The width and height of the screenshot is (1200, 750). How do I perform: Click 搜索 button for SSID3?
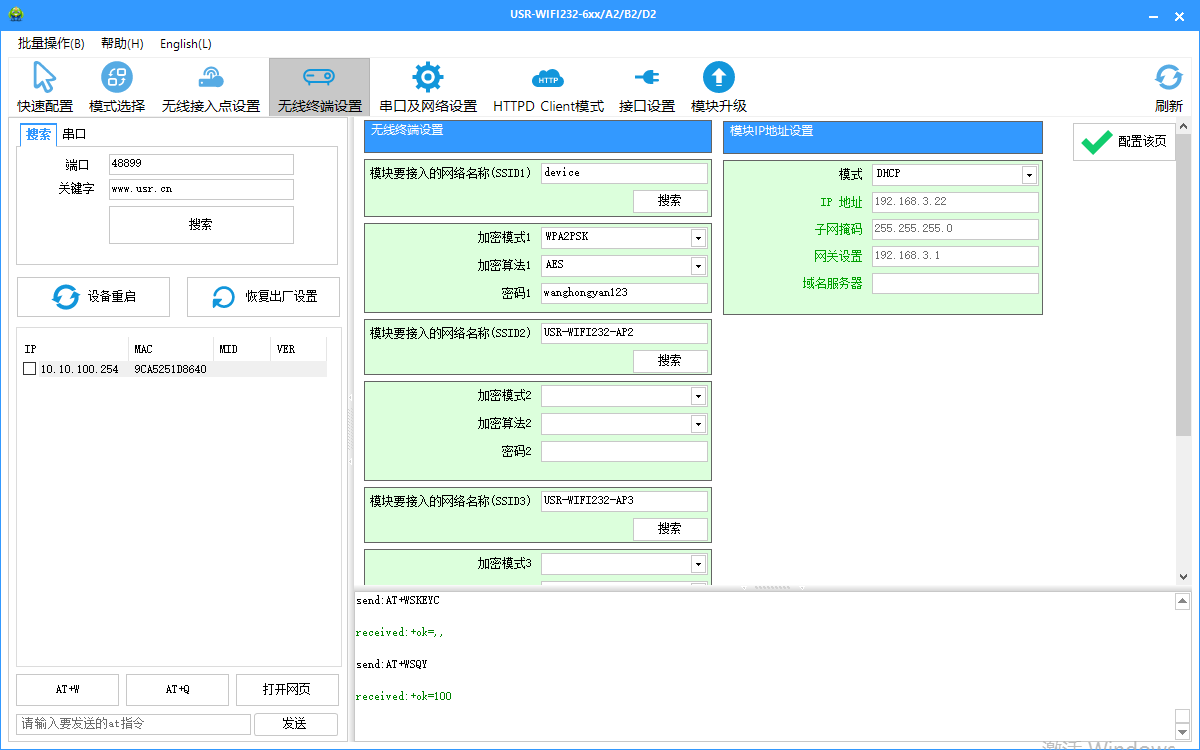coord(670,529)
